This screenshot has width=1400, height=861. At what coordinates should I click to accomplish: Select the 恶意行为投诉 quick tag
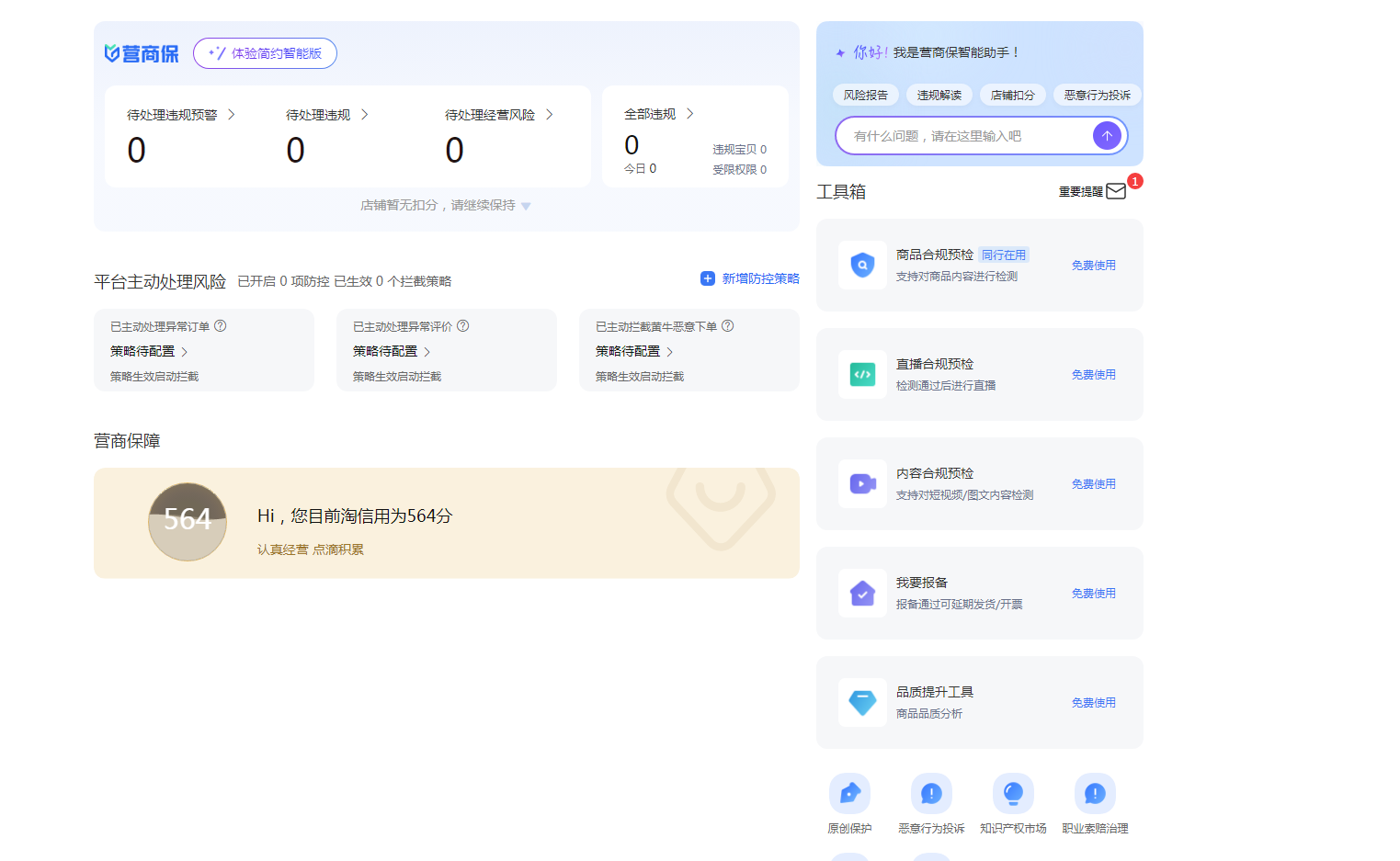(x=1098, y=95)
